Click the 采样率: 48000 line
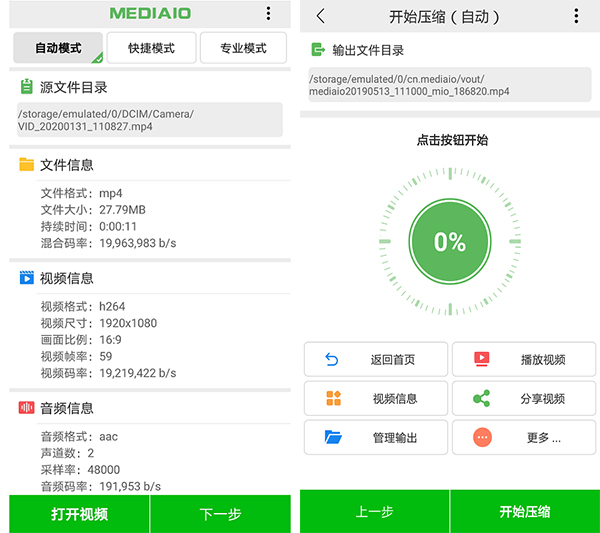 pyautogui.click(x=80, y=470)
